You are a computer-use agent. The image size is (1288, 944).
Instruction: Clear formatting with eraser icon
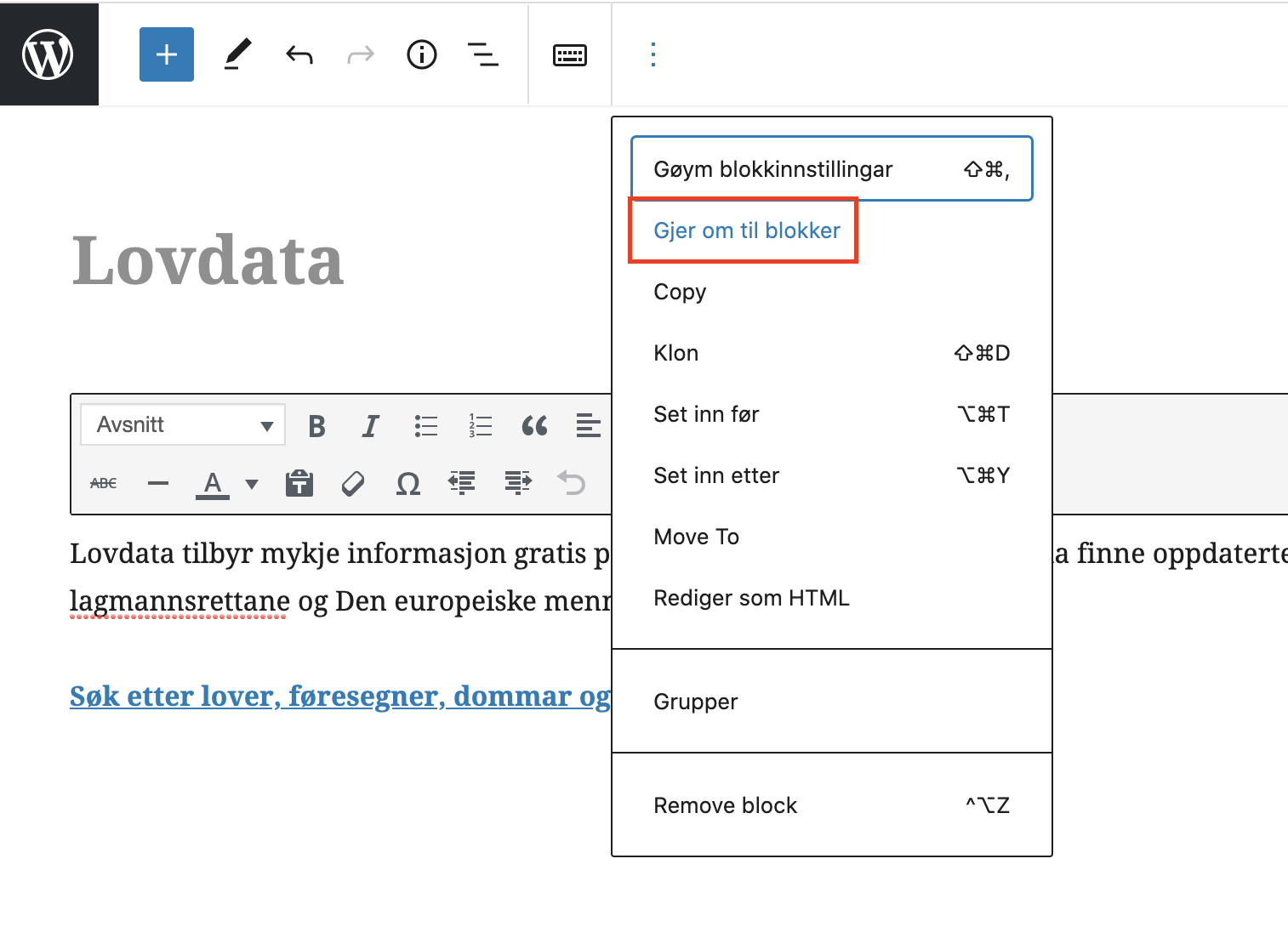coord(353,483)
